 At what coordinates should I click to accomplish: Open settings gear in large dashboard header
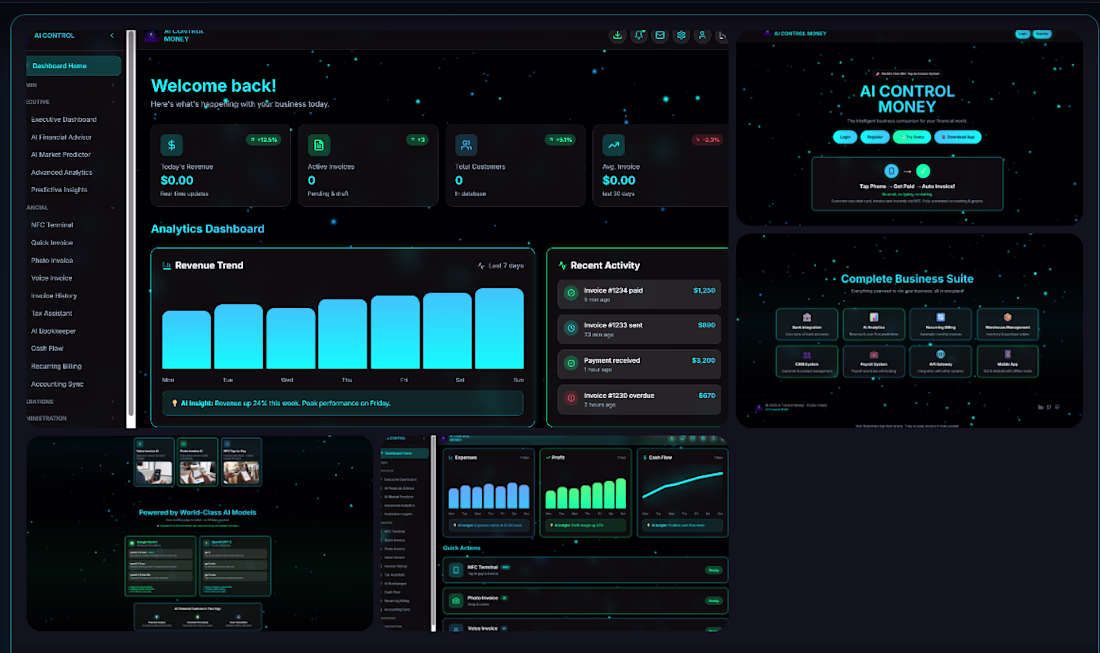point(681,35)
